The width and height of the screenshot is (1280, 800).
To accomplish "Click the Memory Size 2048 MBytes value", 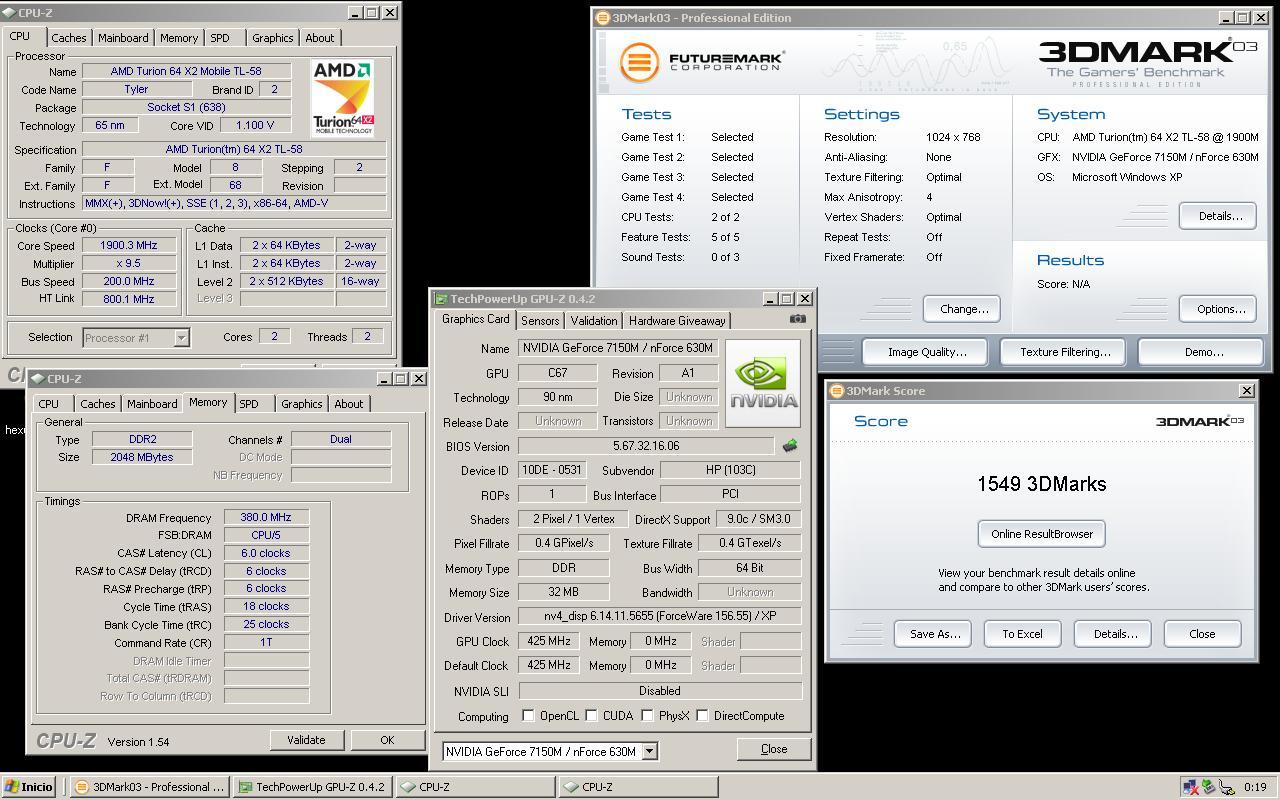I will [x=142, y=457].
